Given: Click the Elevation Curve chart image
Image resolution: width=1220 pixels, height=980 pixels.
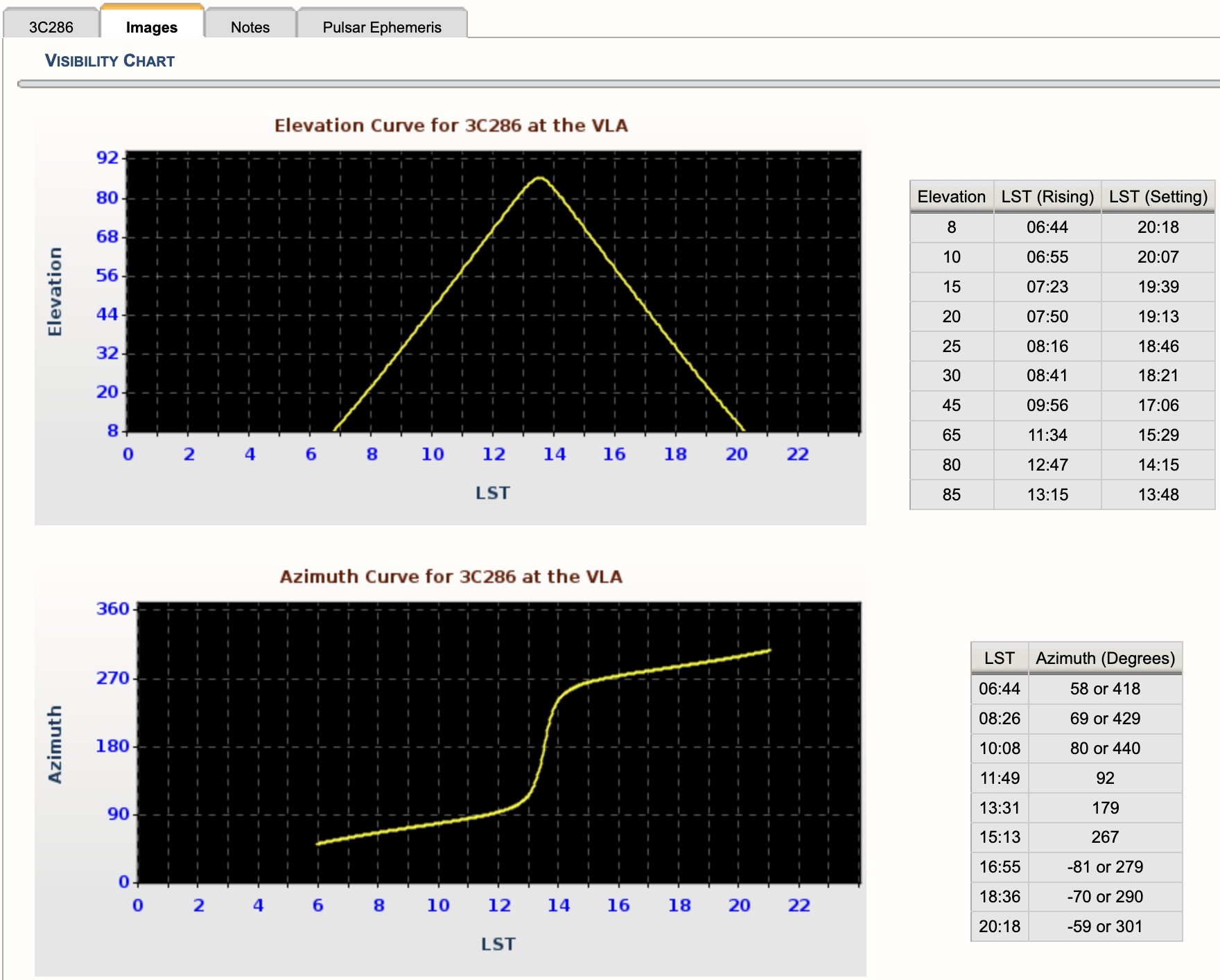Looking at the screenshot, I should click(x=492, y=291).
